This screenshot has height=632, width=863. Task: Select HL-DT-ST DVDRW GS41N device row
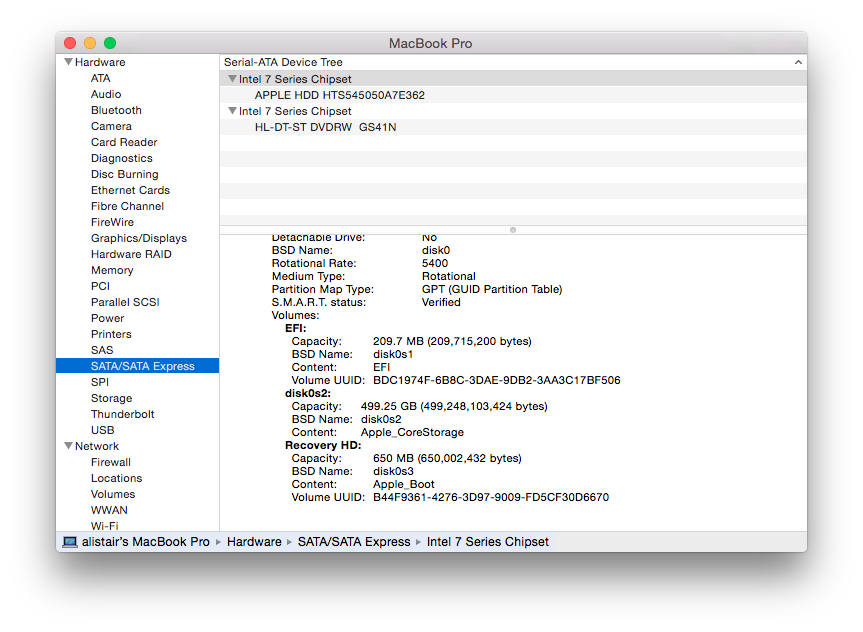514,127
